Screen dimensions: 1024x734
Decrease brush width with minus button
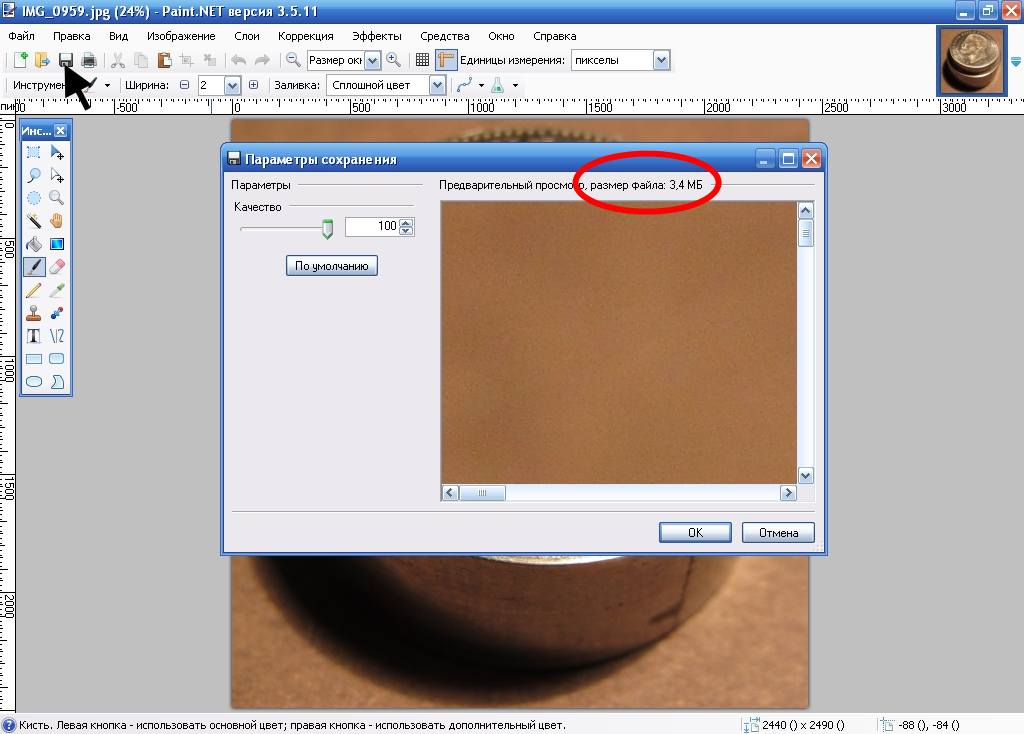click(x=185, y=85)
